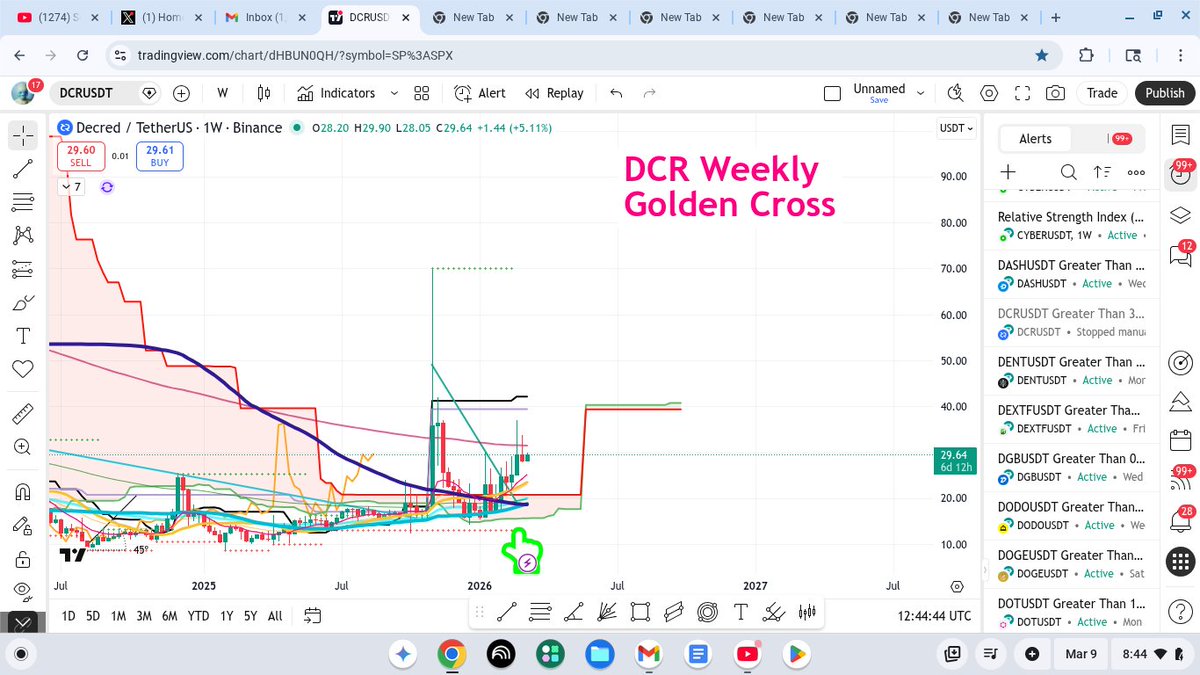Screen dimensions: 1200x675
Task: Undo the last chart action
Action: [616, 93]
